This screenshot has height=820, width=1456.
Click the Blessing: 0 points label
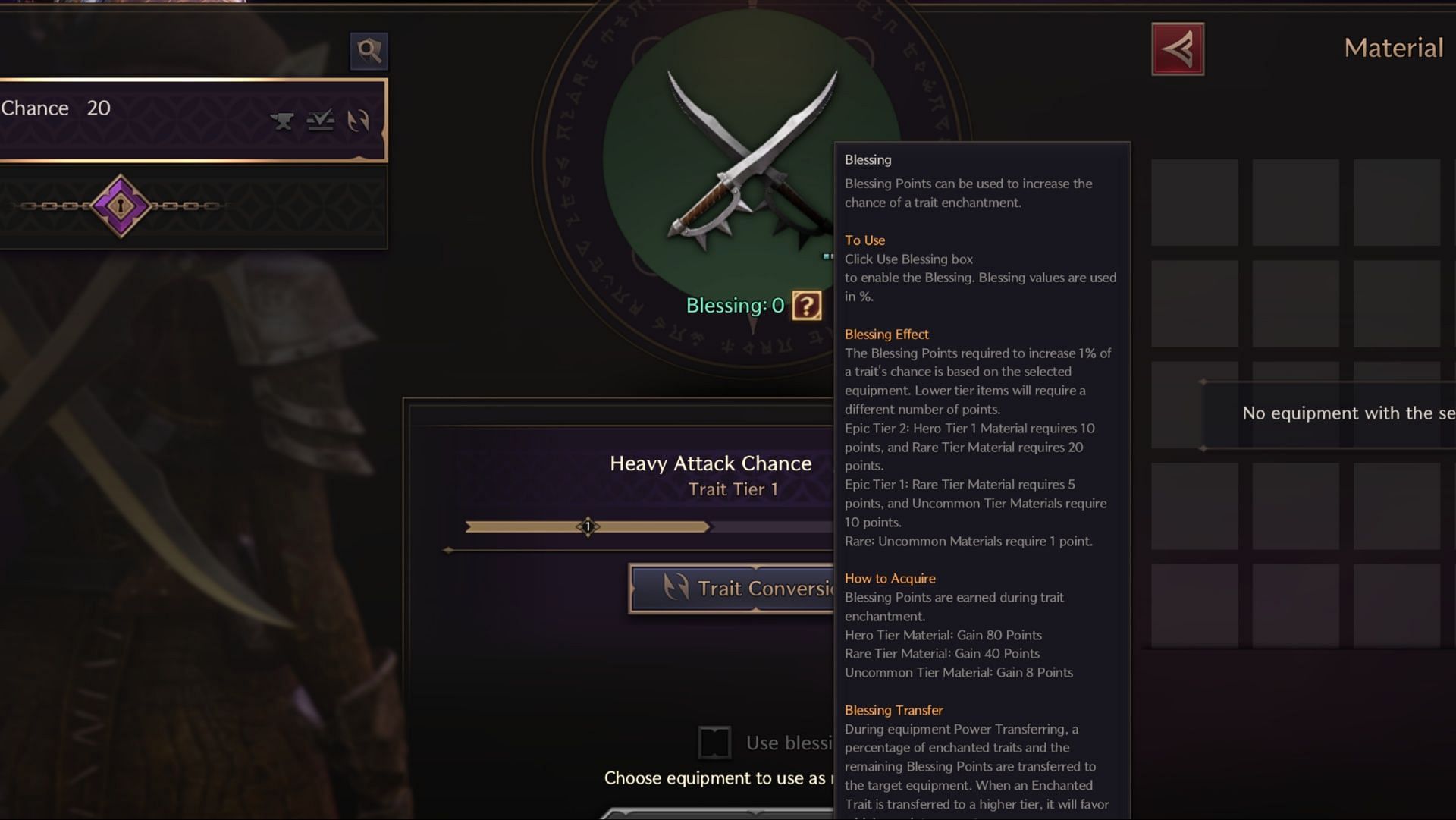click(735, 306)
